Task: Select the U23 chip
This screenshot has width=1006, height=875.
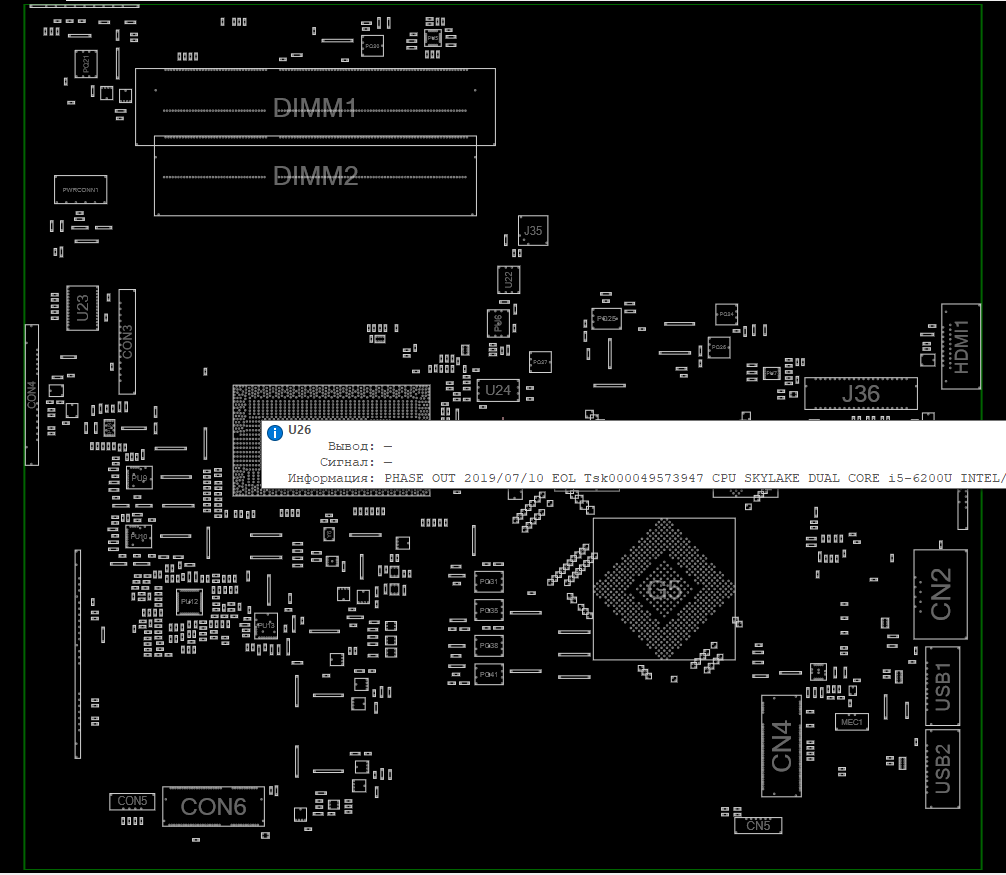Action: (83, 308)
